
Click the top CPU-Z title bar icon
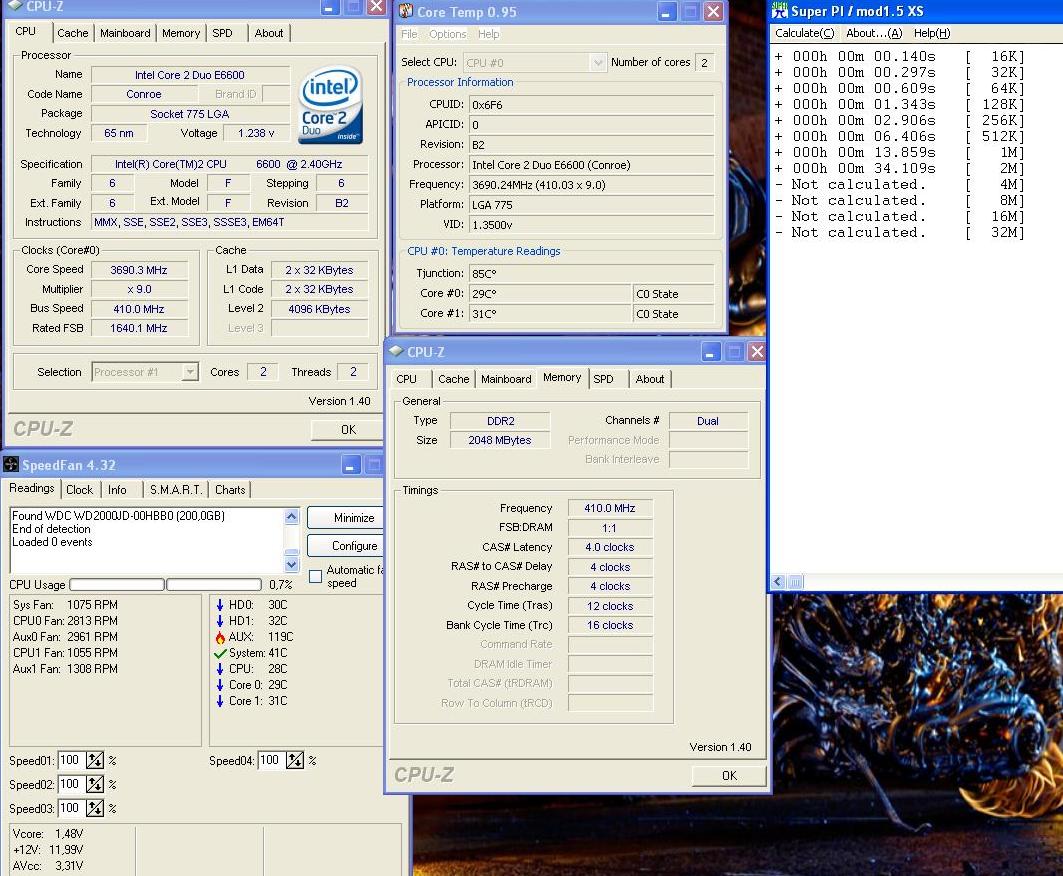point(15,5)
